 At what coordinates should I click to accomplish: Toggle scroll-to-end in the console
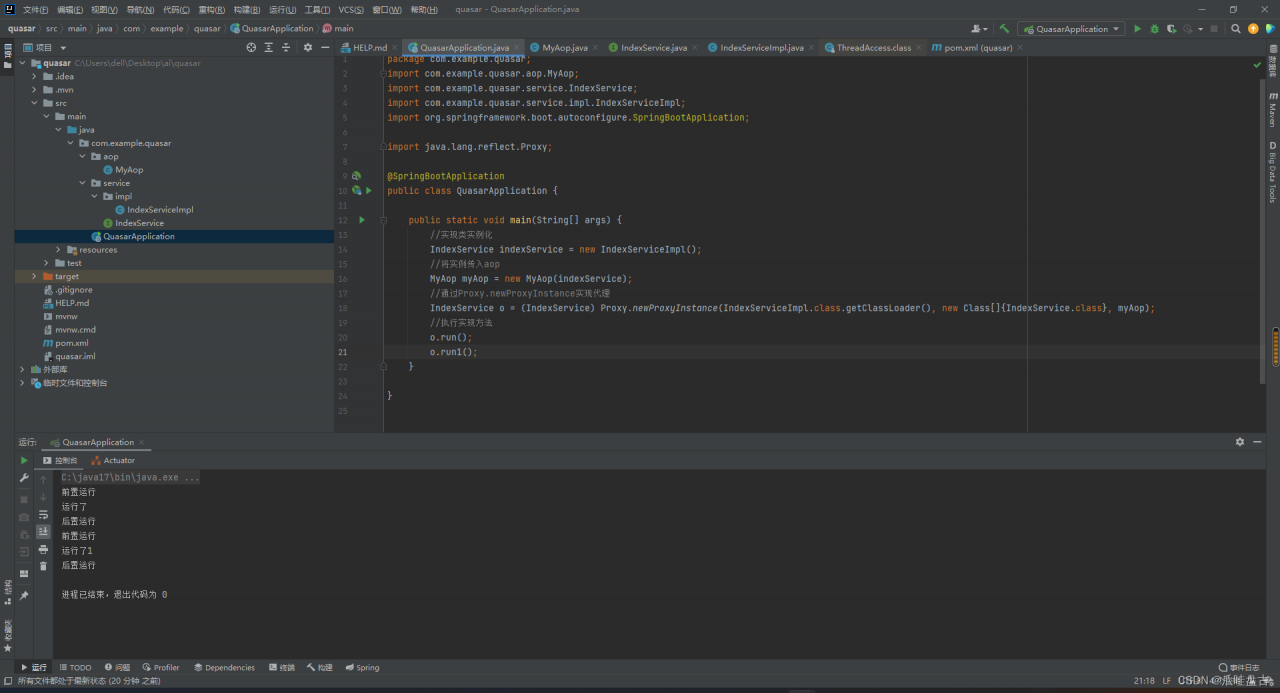point(43,532)
